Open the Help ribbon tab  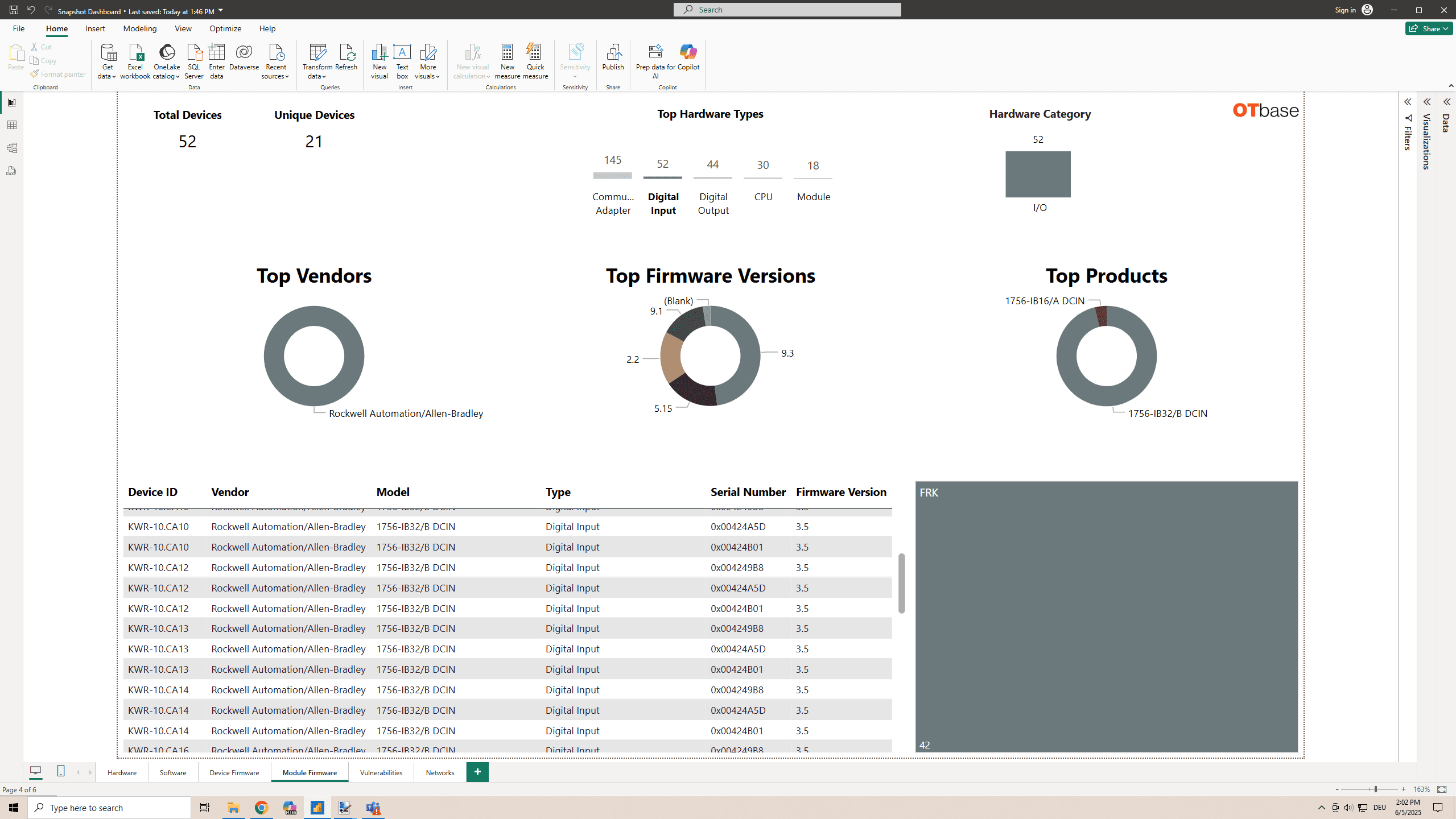267,28
